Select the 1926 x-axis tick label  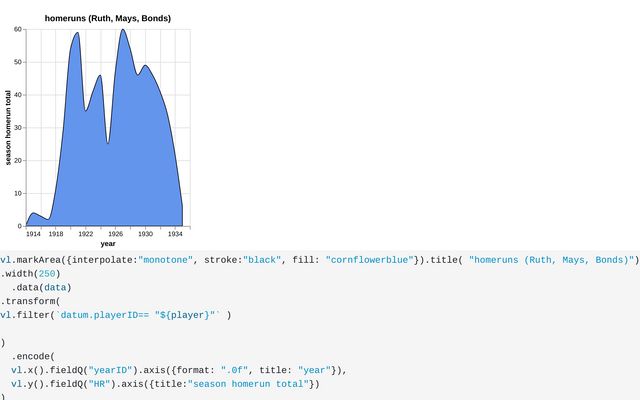pyautogui.click(x=116, y=234)
